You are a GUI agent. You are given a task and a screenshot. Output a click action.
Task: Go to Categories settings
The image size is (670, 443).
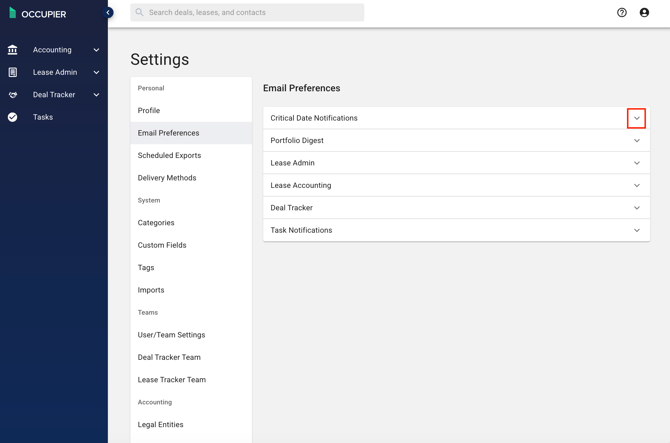pyautogui.click(x=191, y=223)
